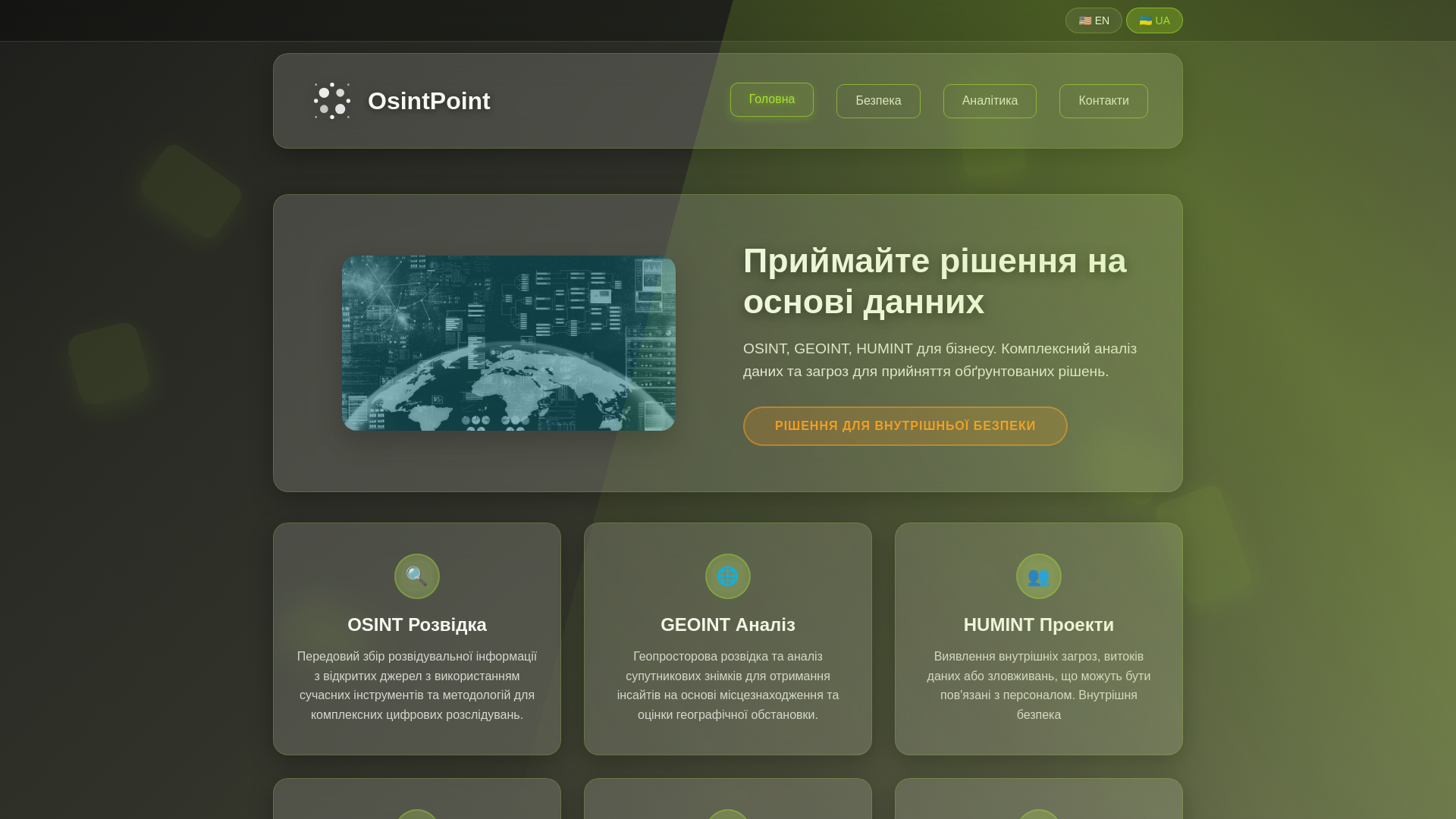
Task: Click the OsintPoint dotted logo icon
Action: pos(332,101)
